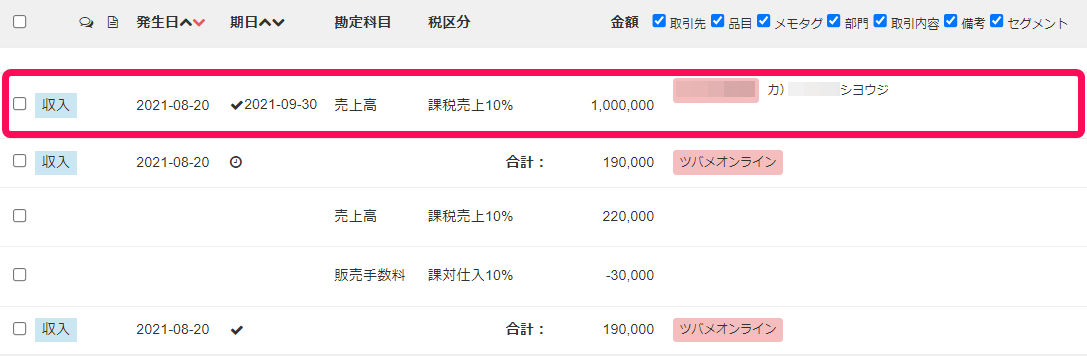
Task: Toggle the select-all checkbox in header
Action: [x=20, y=21]
